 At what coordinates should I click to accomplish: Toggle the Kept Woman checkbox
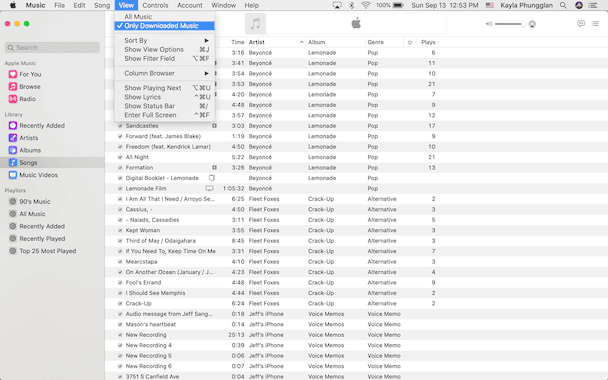[x=120, y=230]
